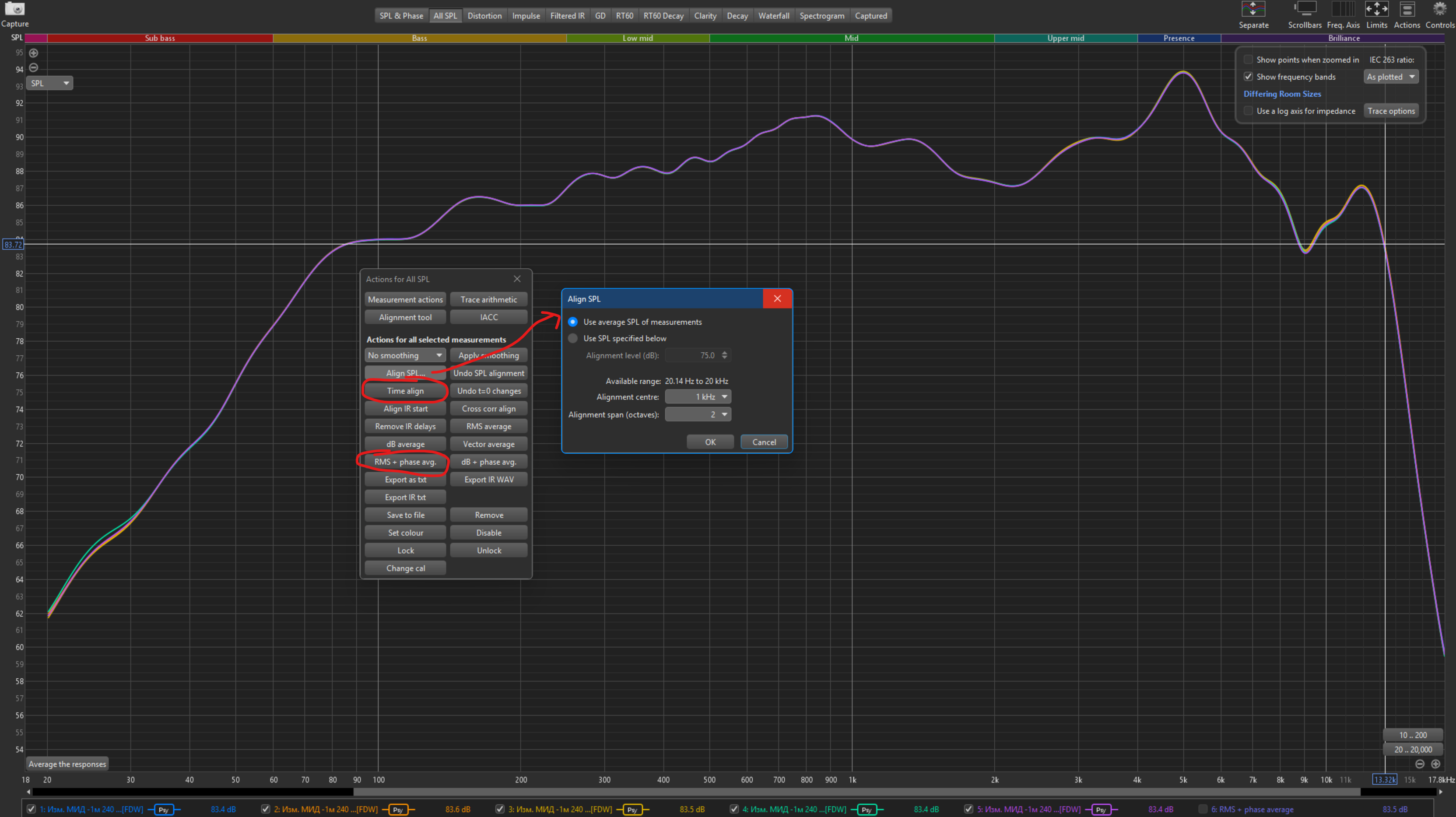The width and height of the screenshot is (1456, 817).
Task: Click the scrollbar right arrow
Action: (x=1440, y=792)
